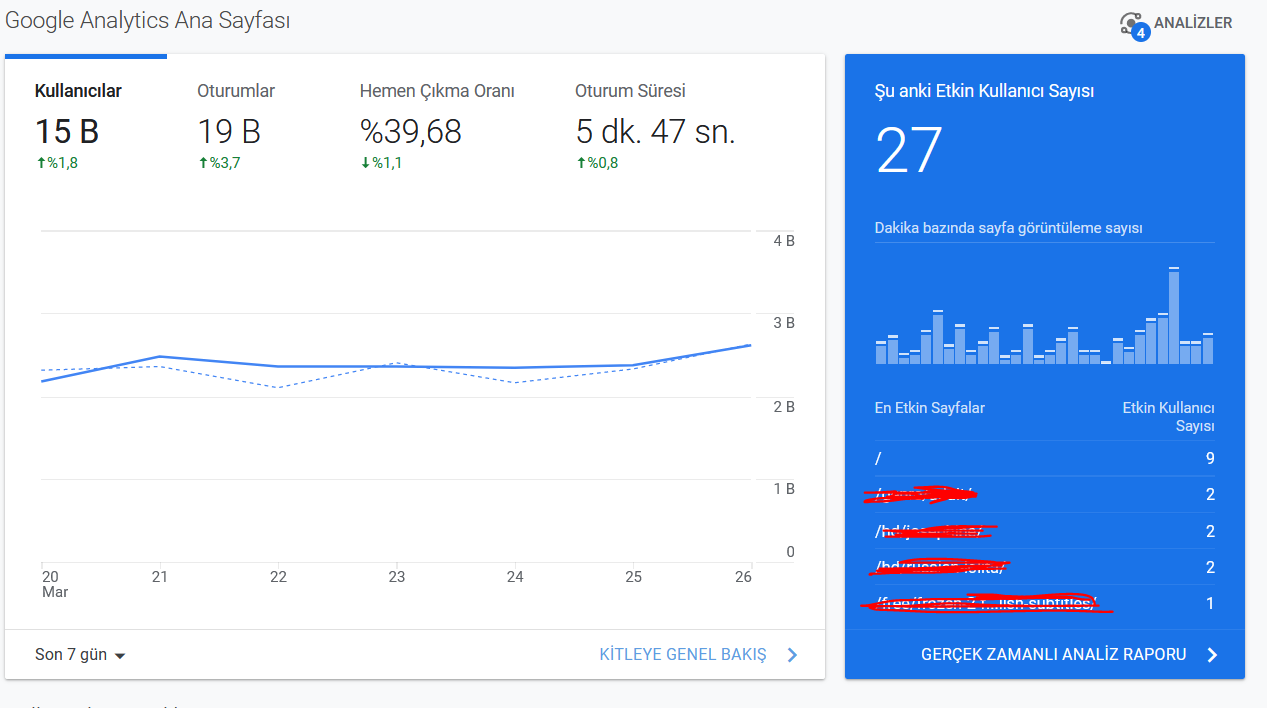1267x708 pixels.
Task: Click the chart line end above date 26
Action: tap(749, 345)
